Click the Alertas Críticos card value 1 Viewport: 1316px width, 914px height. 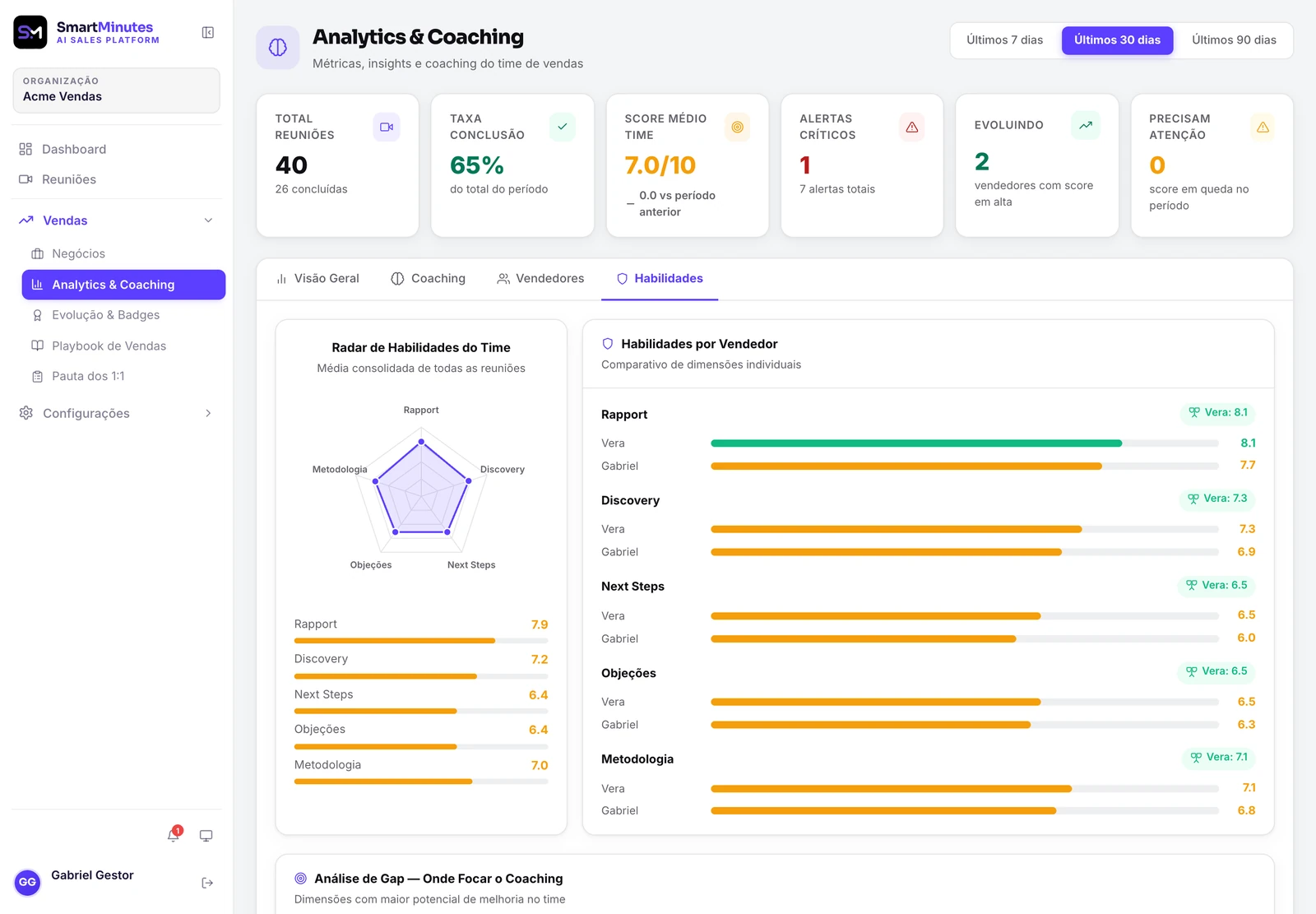click(x=805, y=165)
